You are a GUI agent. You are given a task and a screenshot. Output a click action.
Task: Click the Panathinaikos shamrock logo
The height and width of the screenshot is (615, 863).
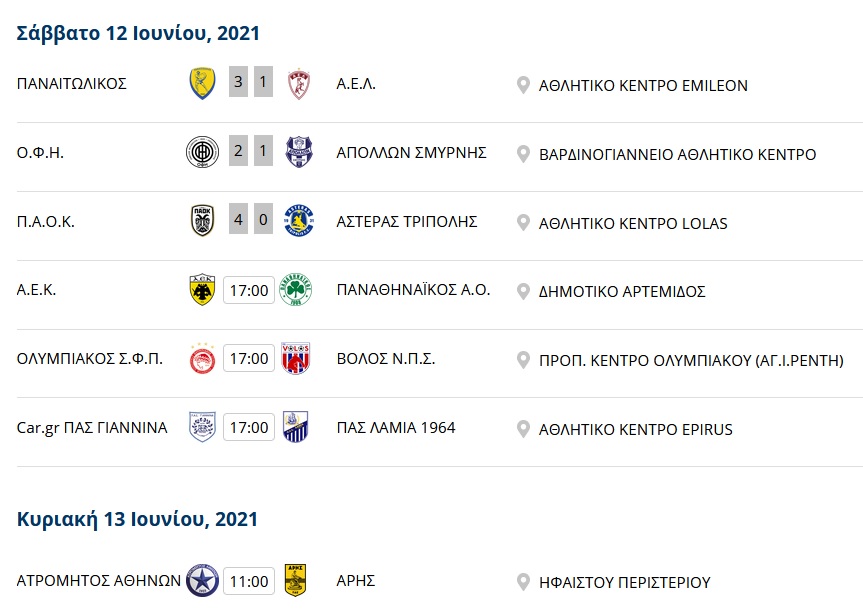click(296, 290)
